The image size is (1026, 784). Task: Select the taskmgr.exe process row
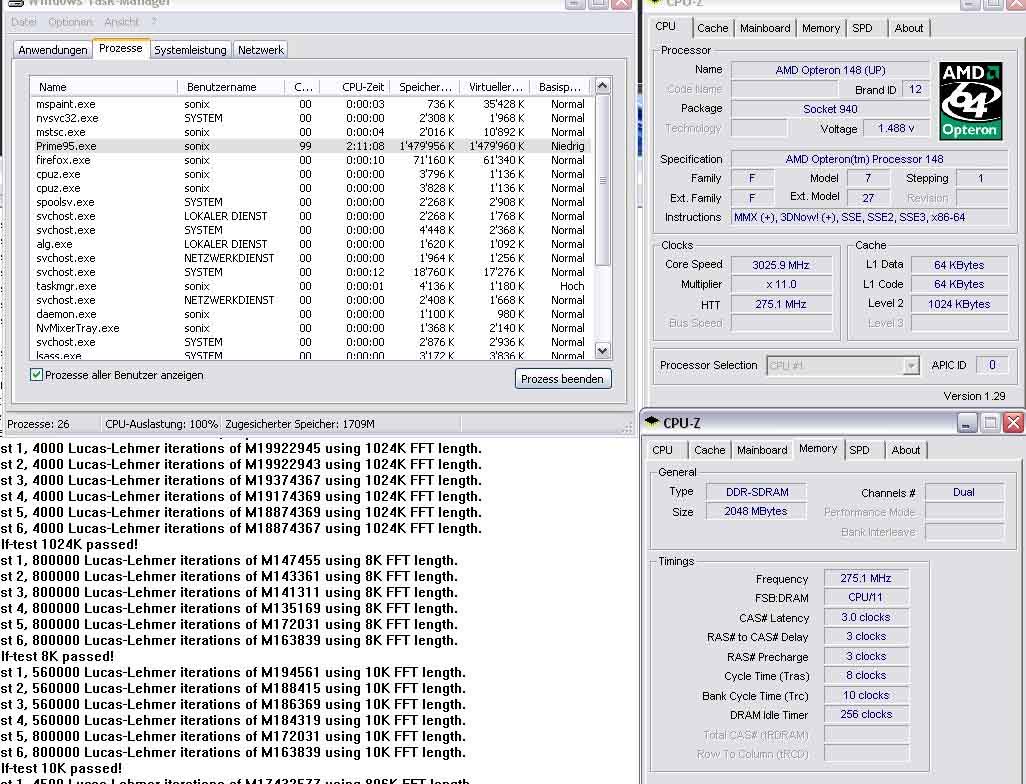(311, 286)
